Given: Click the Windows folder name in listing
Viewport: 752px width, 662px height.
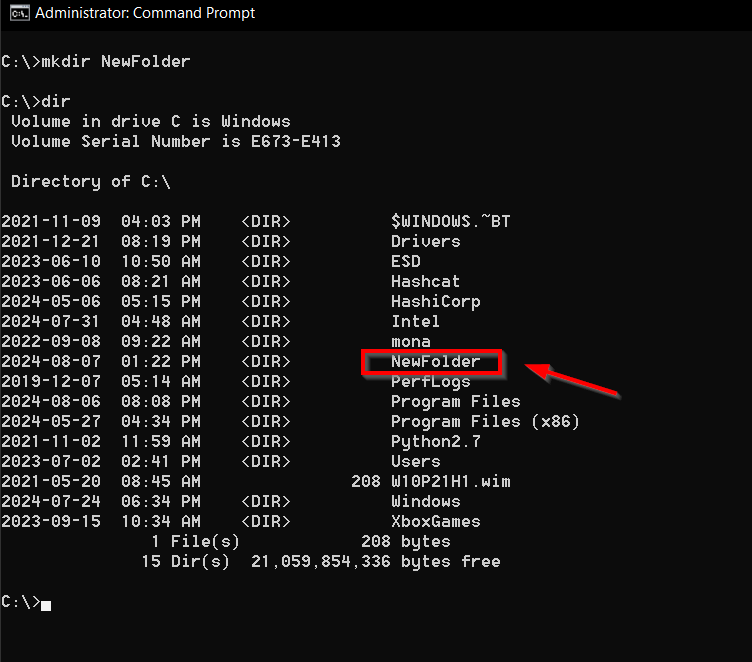Looking at the screenshot, I should pyautogui.click(x=425, y=502).
